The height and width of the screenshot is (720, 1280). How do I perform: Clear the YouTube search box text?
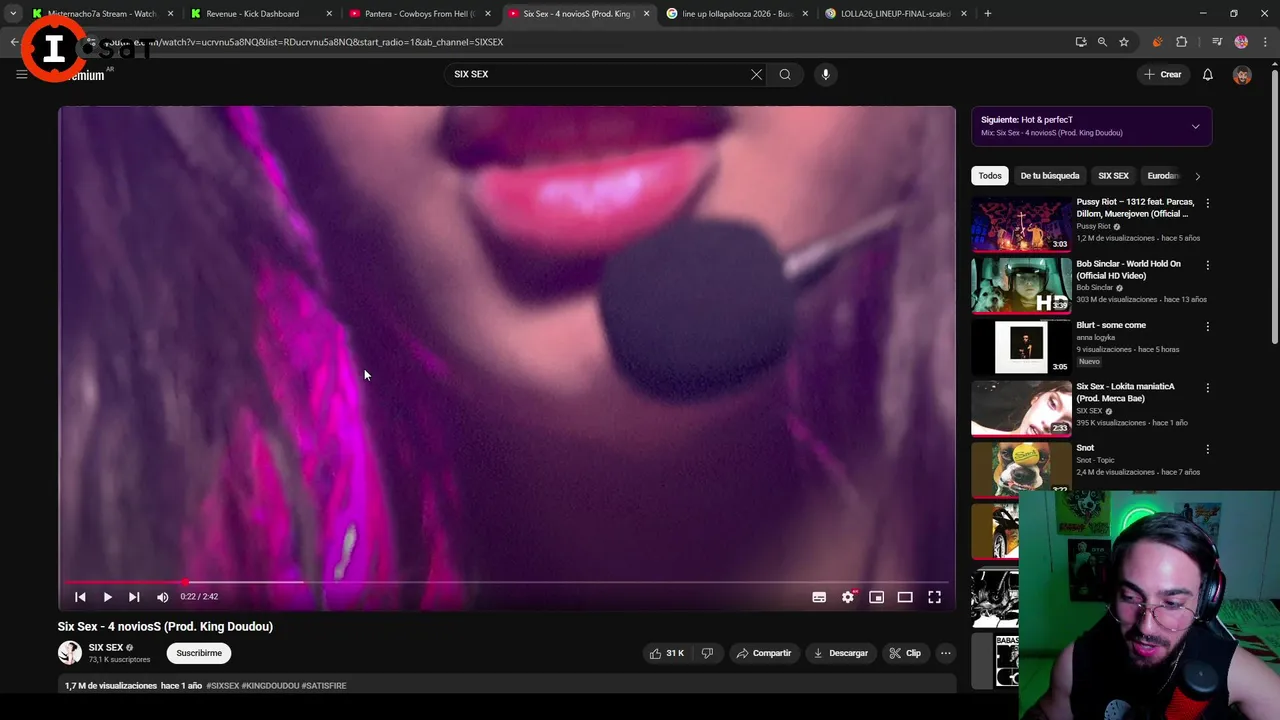point(756,74)
